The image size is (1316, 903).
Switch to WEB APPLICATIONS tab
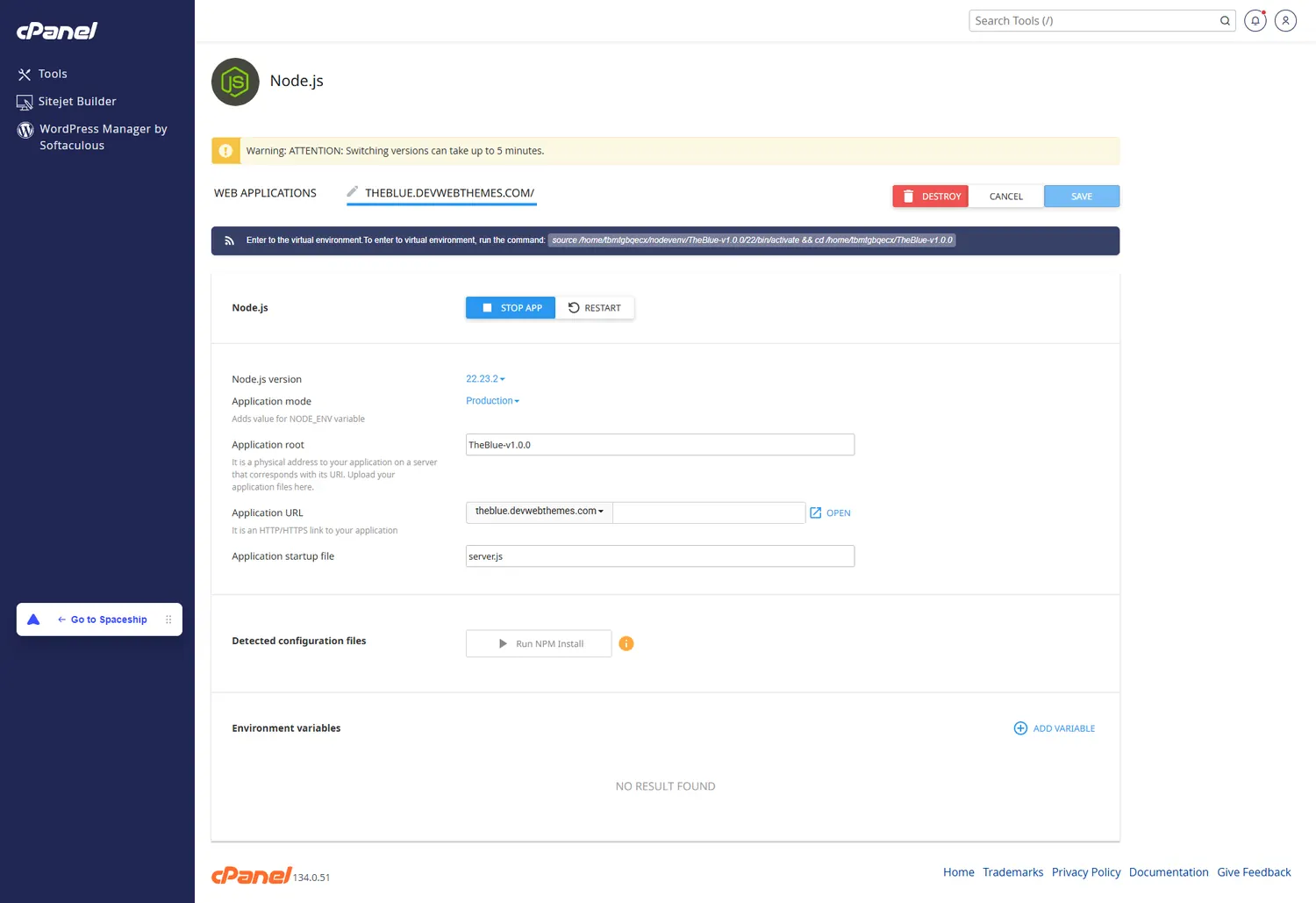tap(265, 193)
